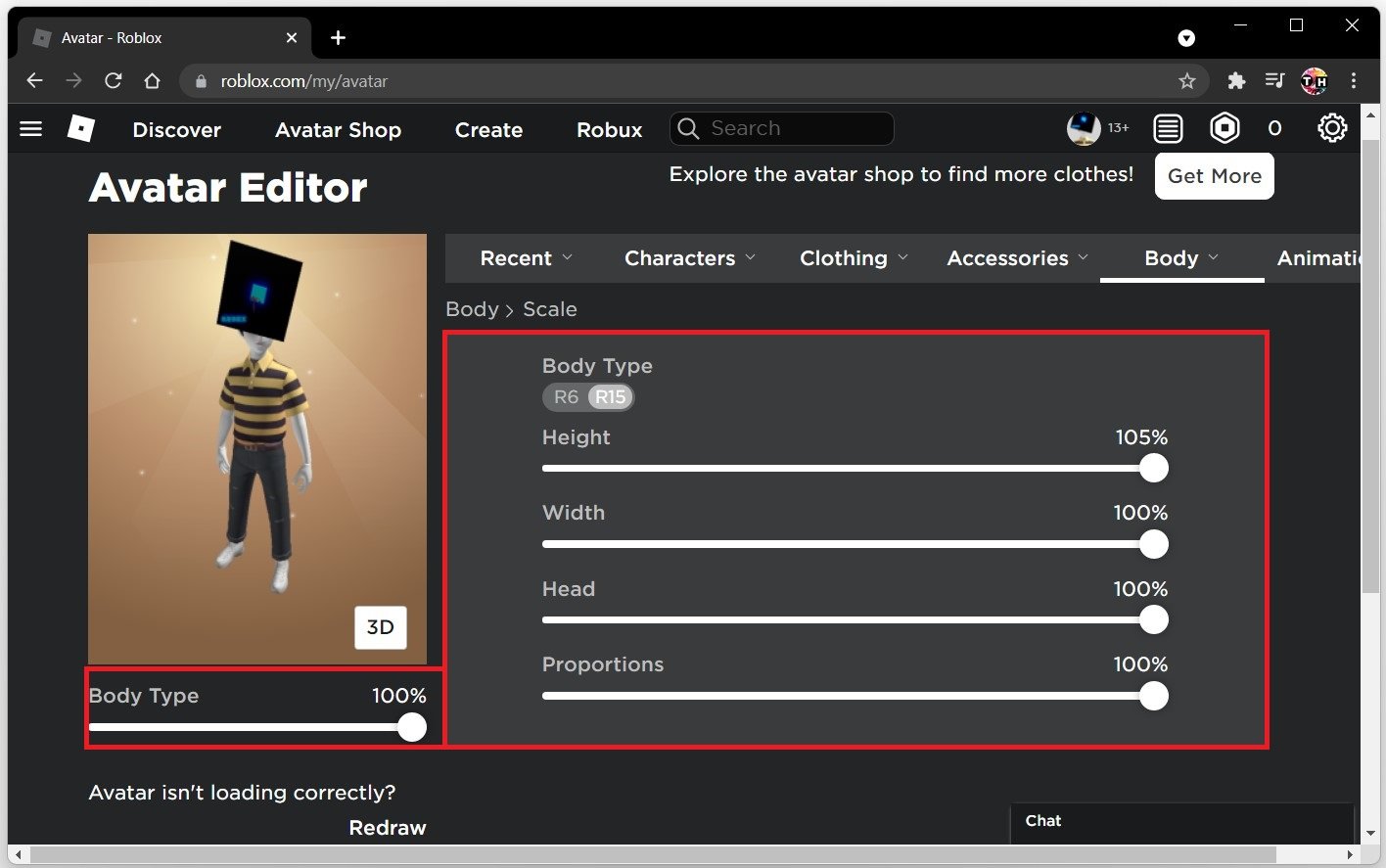Expand the Accessories dropdown tab
The height and width of the screenshot is (868, 1386).
click(x=1017, y=258)
